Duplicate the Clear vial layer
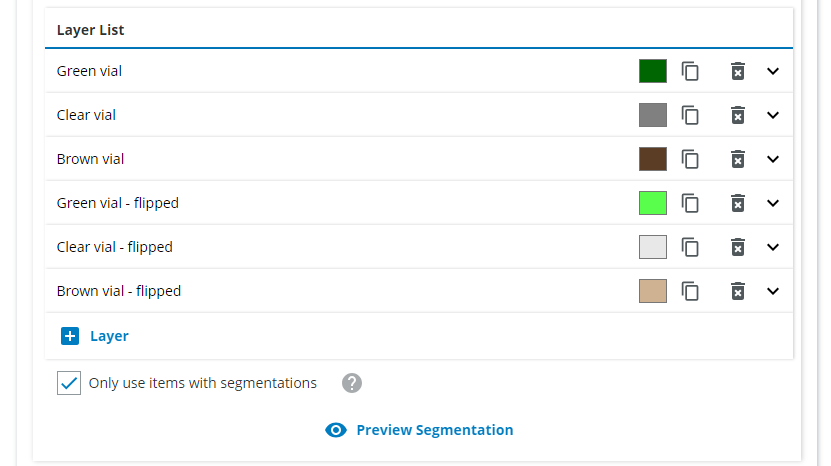 (690, 115)
